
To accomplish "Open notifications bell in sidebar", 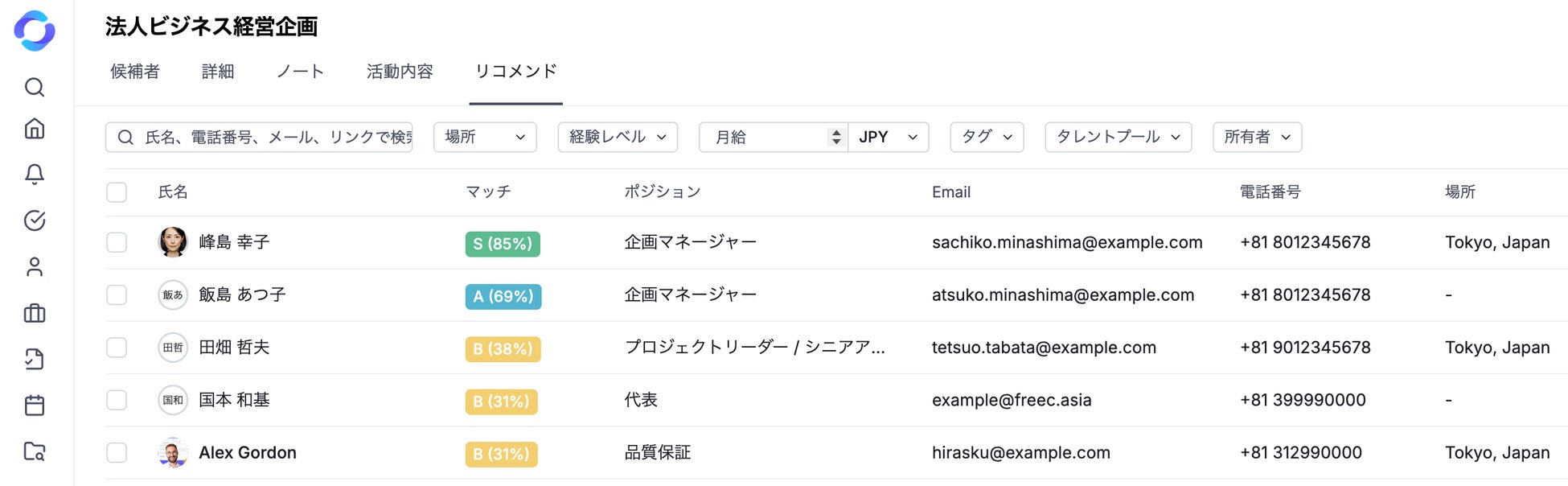I will pos(35,174).
